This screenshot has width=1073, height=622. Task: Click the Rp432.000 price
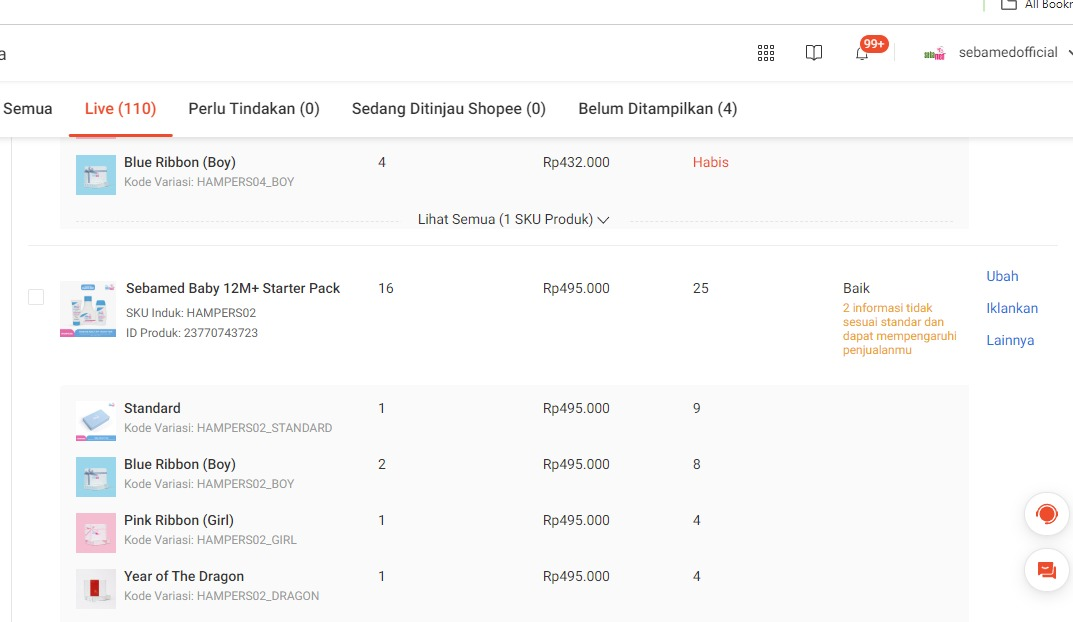coord(576,162)
